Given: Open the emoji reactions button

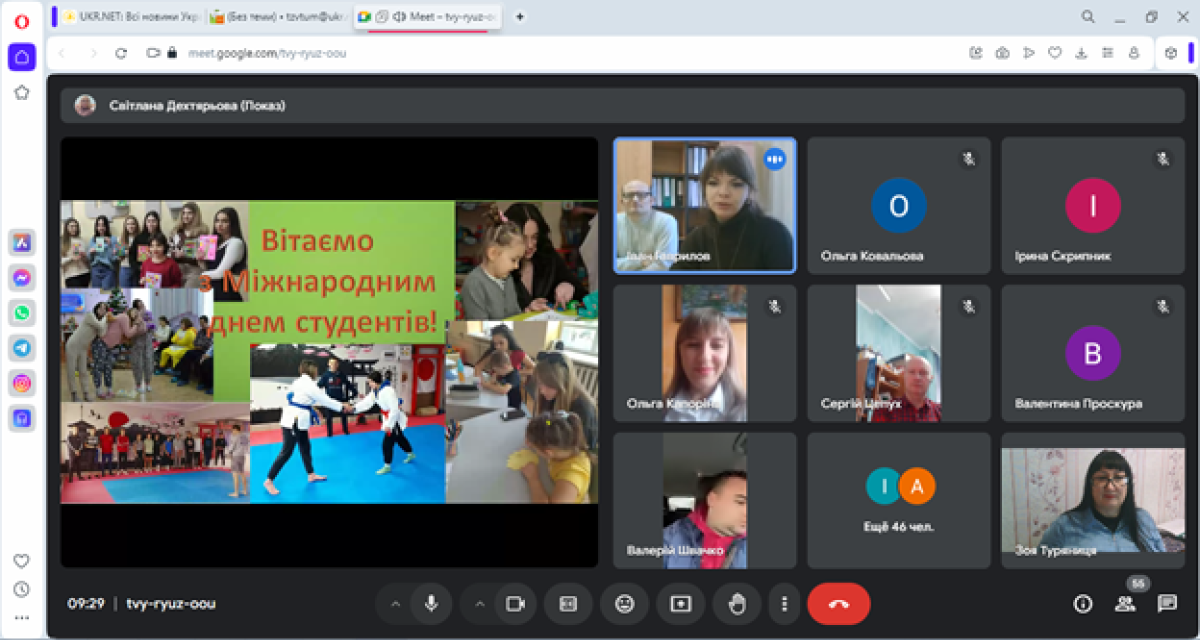Looking at the screenshot, I should (625, 604).
